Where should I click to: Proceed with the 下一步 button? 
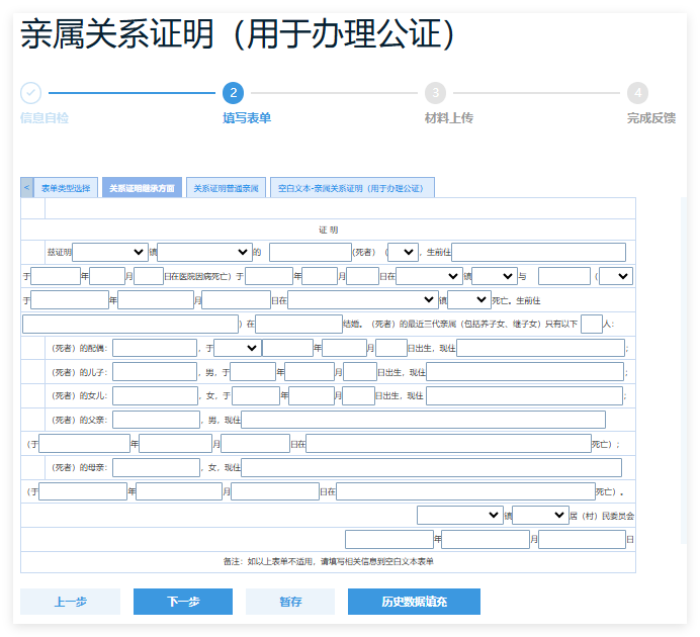coord(183,601)
